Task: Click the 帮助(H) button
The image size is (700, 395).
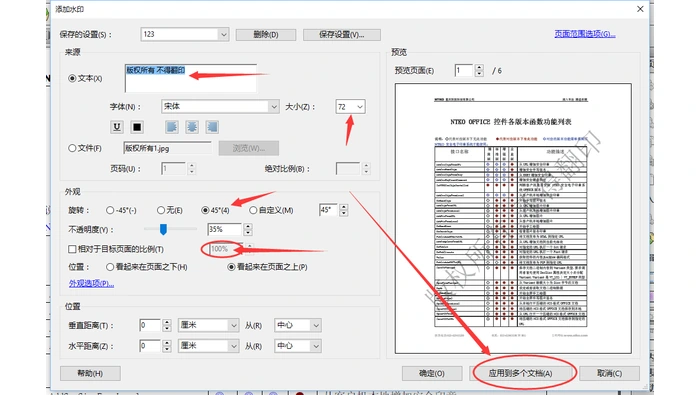Action: click(90, 373)
